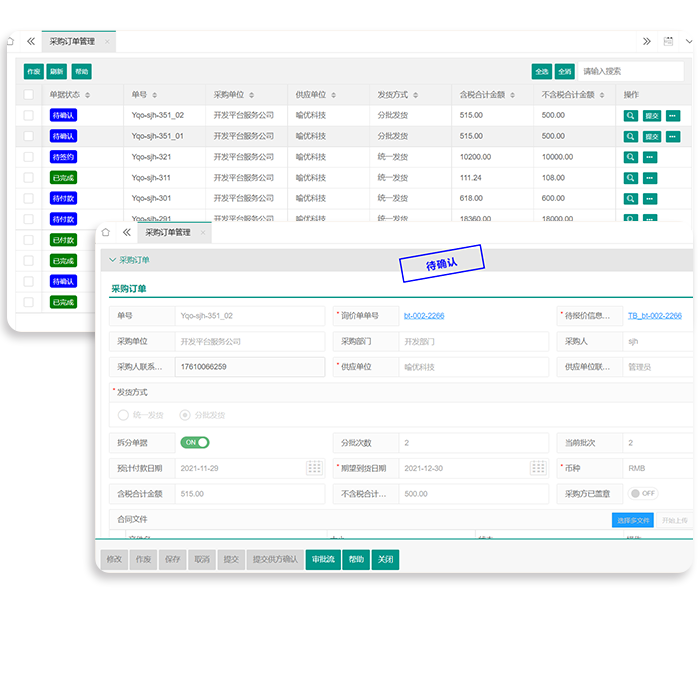The height and width of the screenshot is (700, 700).
Task: Sort by the 发货方式 column arrows
Action: (416, 95)
